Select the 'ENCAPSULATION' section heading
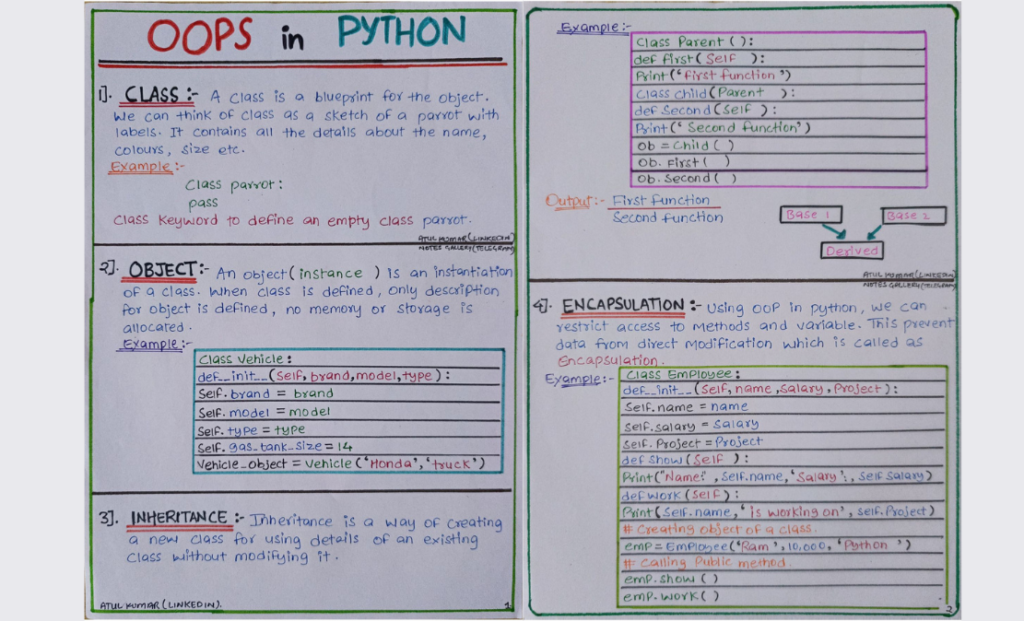The height and width of the screenshot is (621, 1024). [623, 305]
